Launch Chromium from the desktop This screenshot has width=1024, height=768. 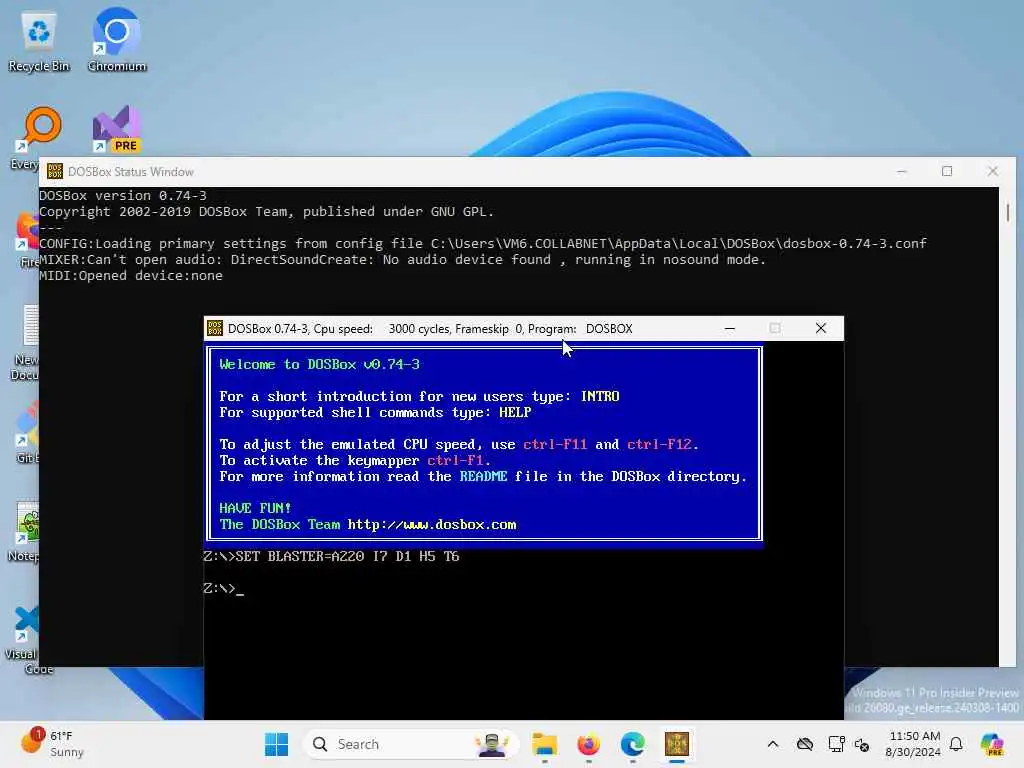116,40
